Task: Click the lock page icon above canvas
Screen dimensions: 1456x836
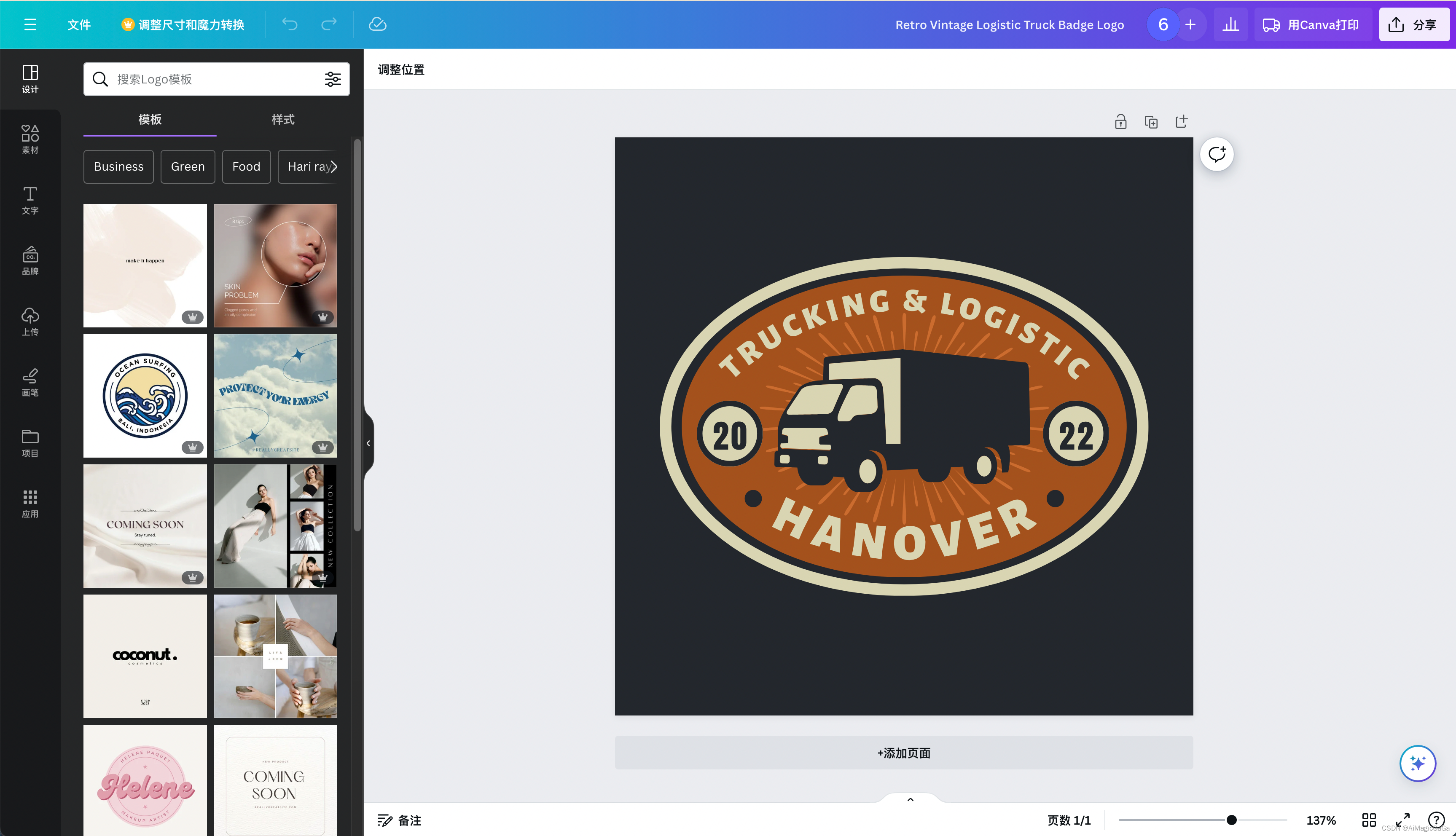Action: coord(1120,122)
